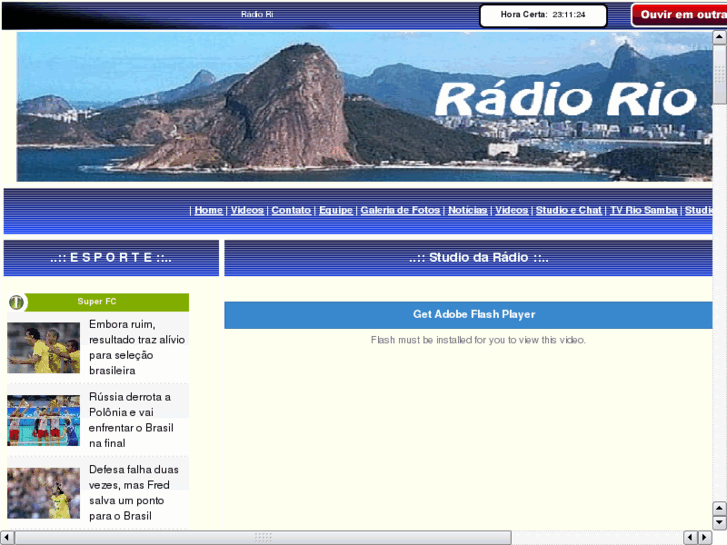Image resolution: width=727 pixels, height=545 pixels.
Task: Click the Rádio Ri title text at top
Action: (257, 14)
